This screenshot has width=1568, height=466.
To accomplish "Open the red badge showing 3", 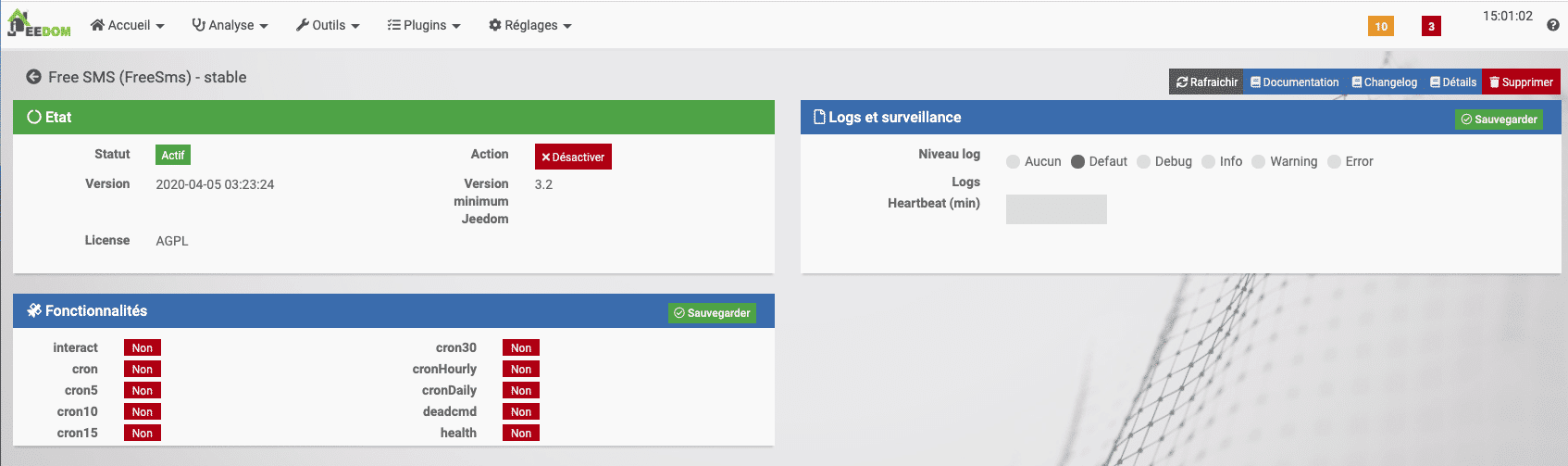I will click(1431, 26).
